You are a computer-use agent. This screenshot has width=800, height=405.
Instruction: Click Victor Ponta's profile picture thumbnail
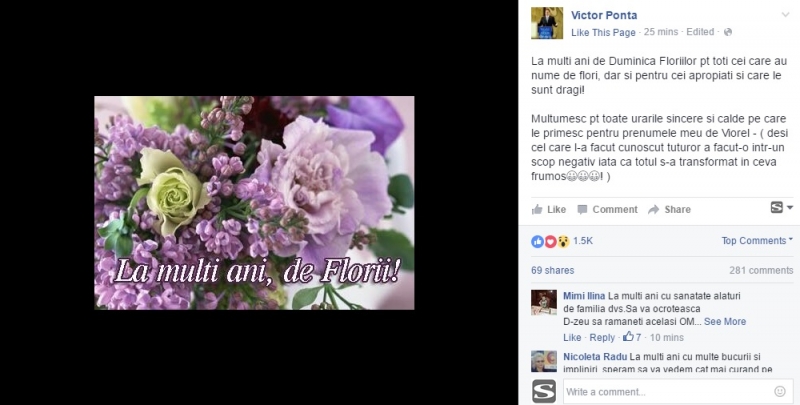(547, 23)
